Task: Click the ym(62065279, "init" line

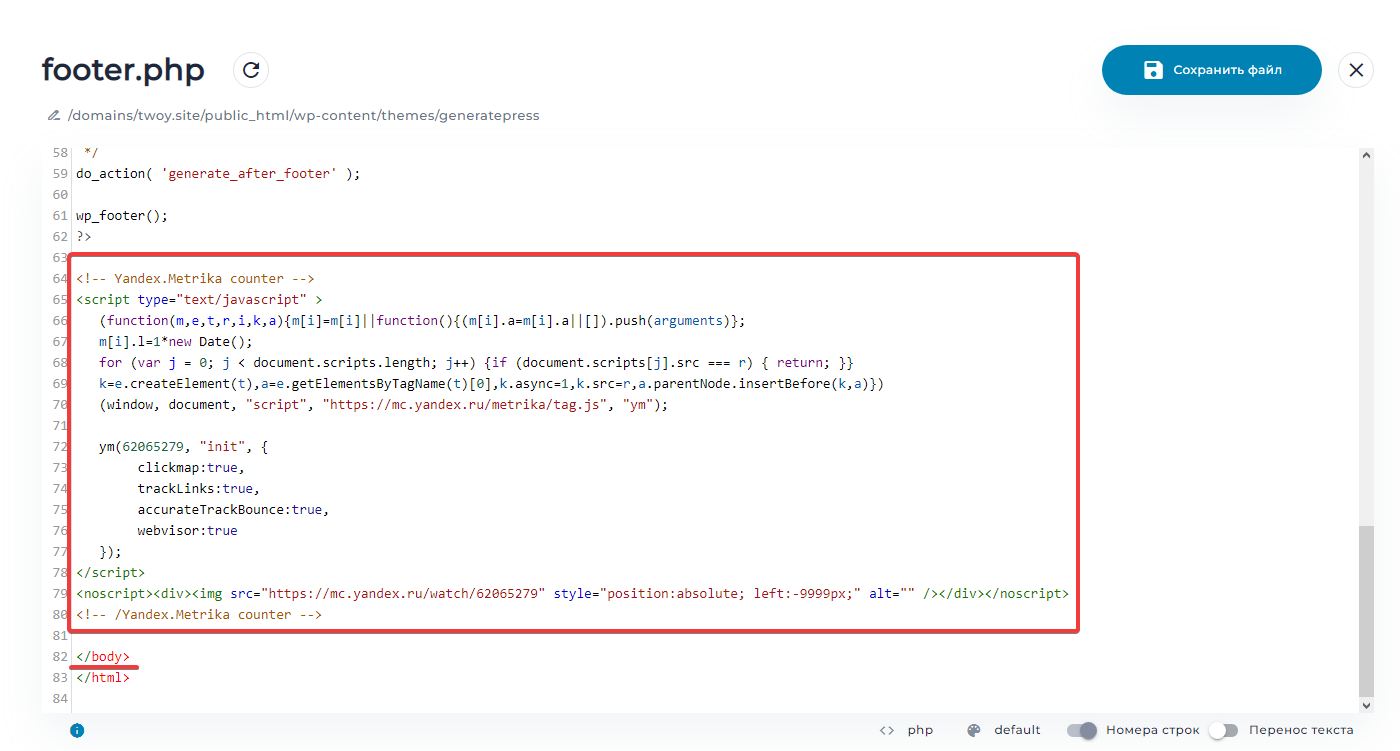Action: (183, 446)
